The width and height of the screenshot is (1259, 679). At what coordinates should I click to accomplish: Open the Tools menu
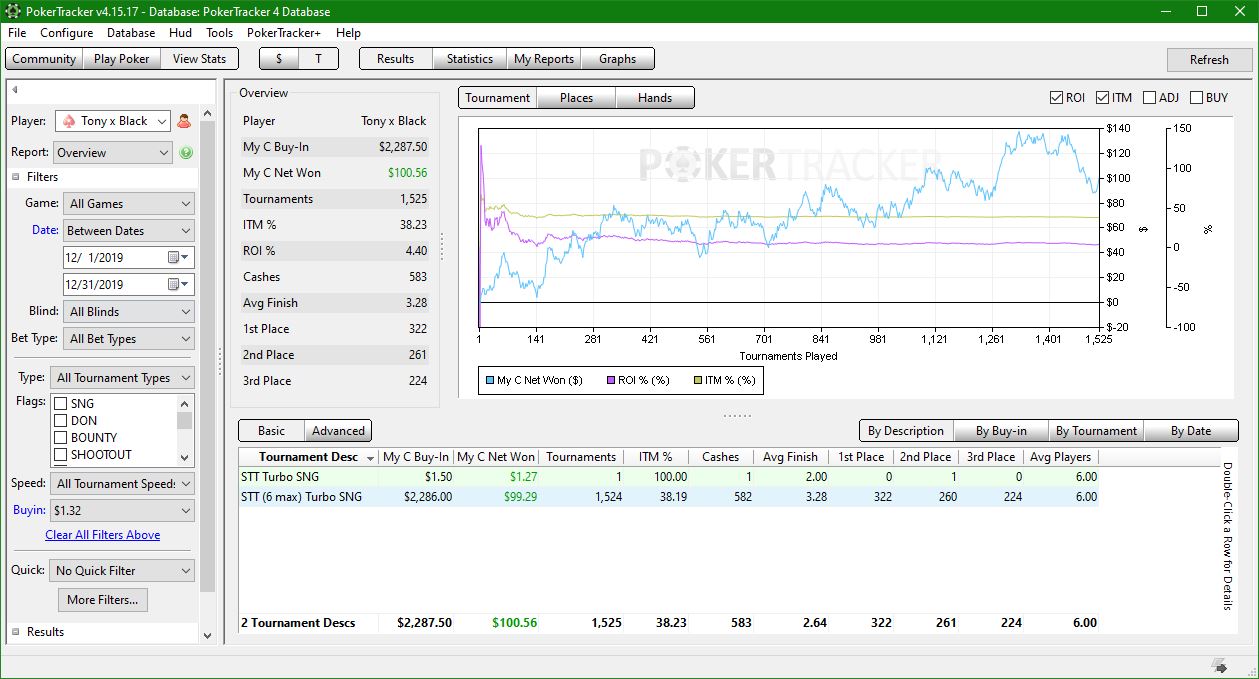[x=219, y=33]
